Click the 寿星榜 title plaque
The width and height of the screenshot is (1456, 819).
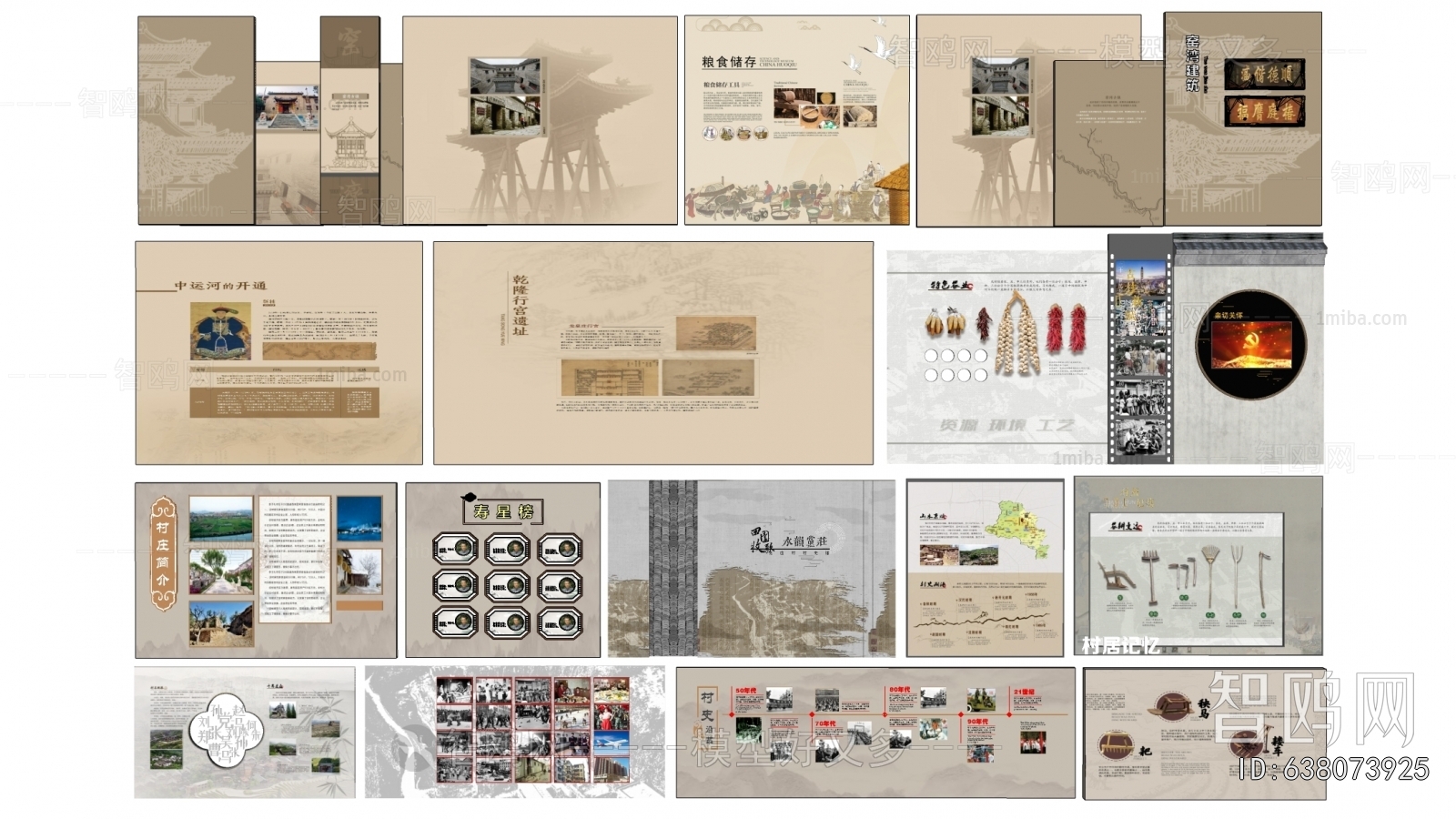coord(503,511)
